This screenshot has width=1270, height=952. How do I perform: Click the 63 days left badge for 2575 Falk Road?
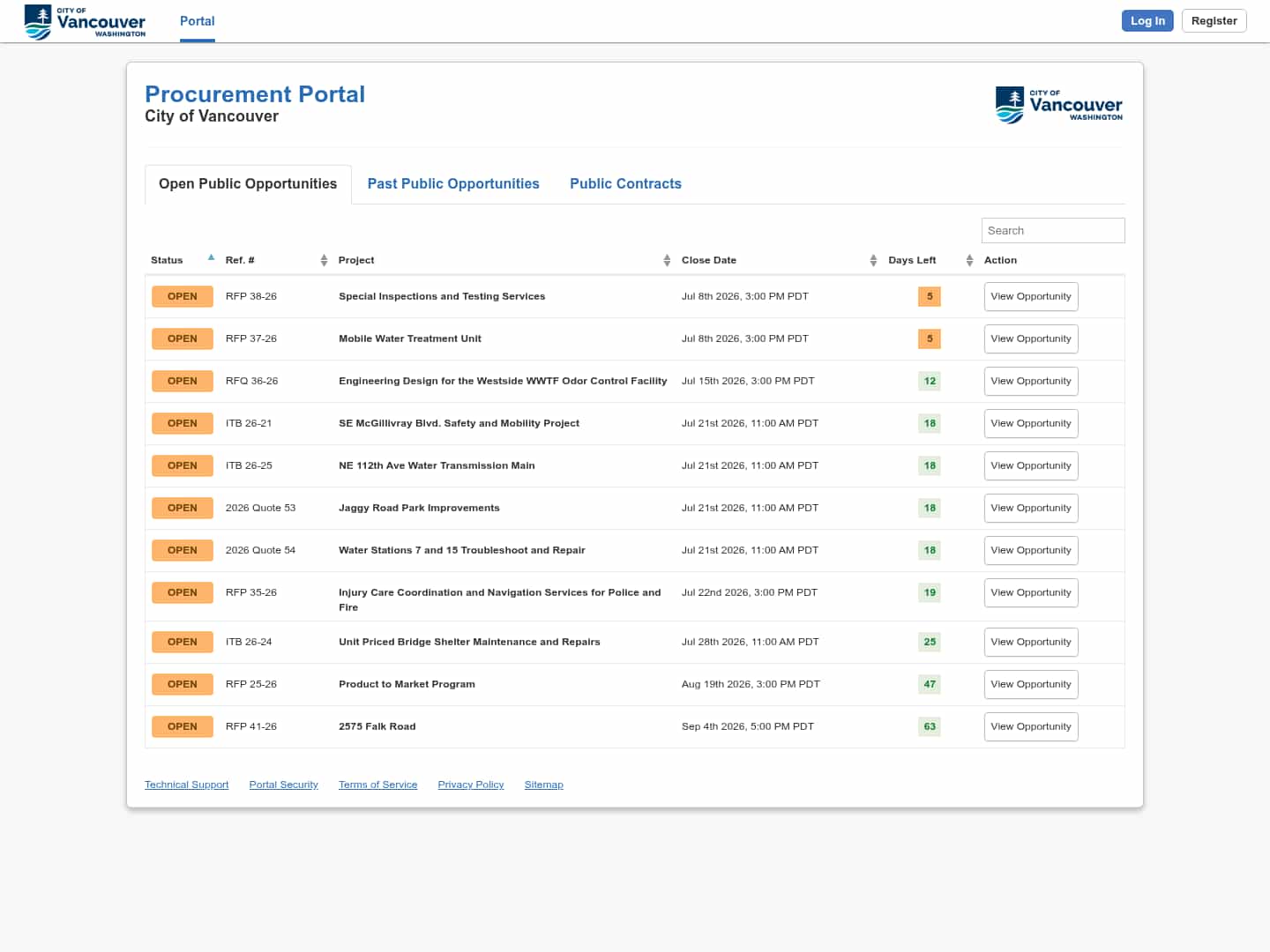click(930, 726)
